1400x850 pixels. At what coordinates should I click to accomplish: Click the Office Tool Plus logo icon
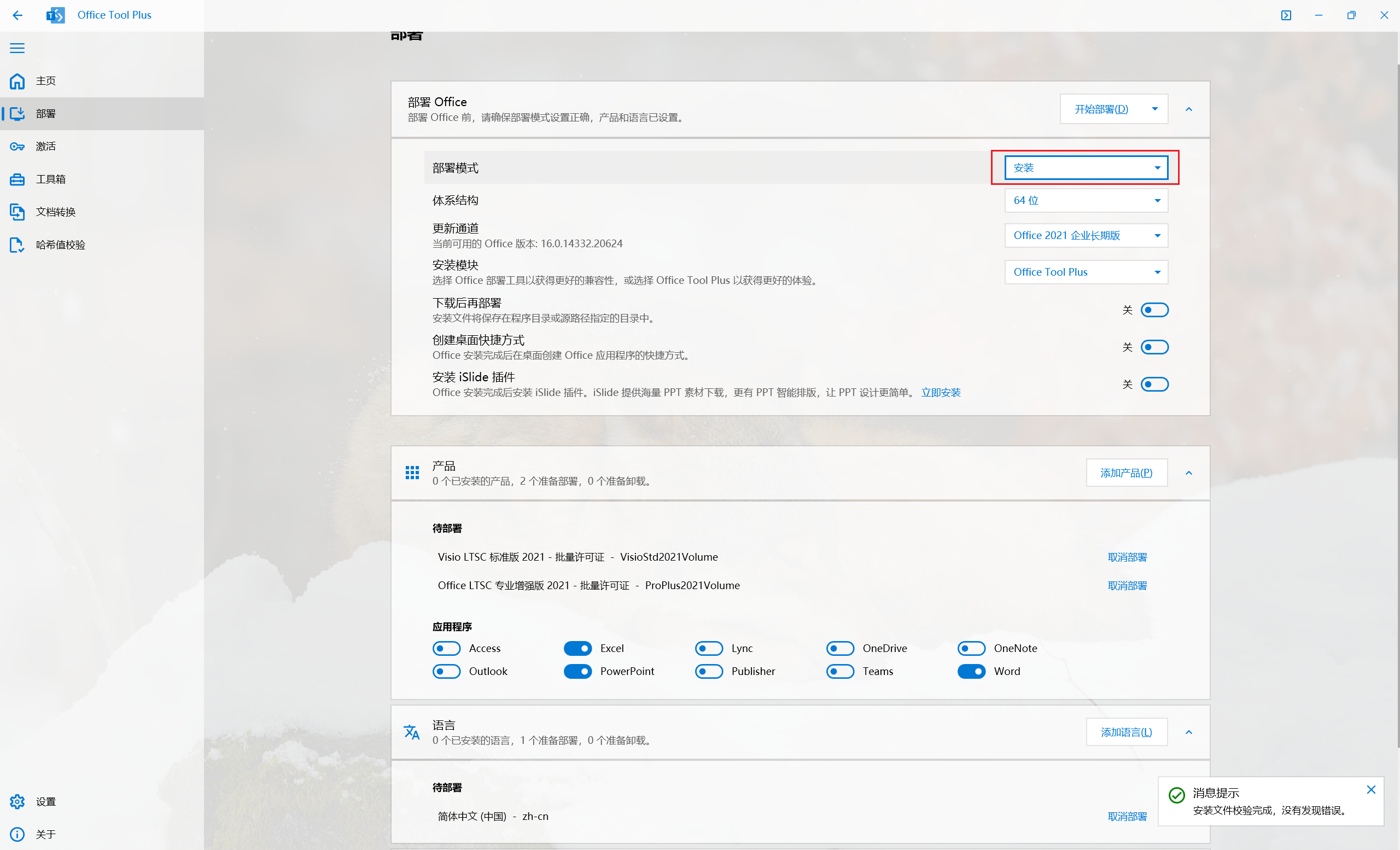(55, 15)
